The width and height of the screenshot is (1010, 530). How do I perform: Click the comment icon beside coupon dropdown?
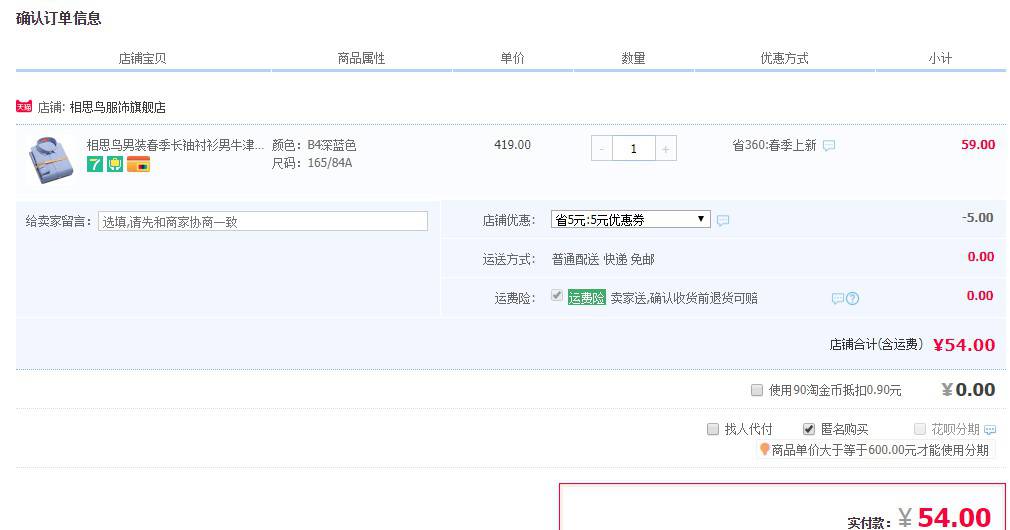(723, 220)
